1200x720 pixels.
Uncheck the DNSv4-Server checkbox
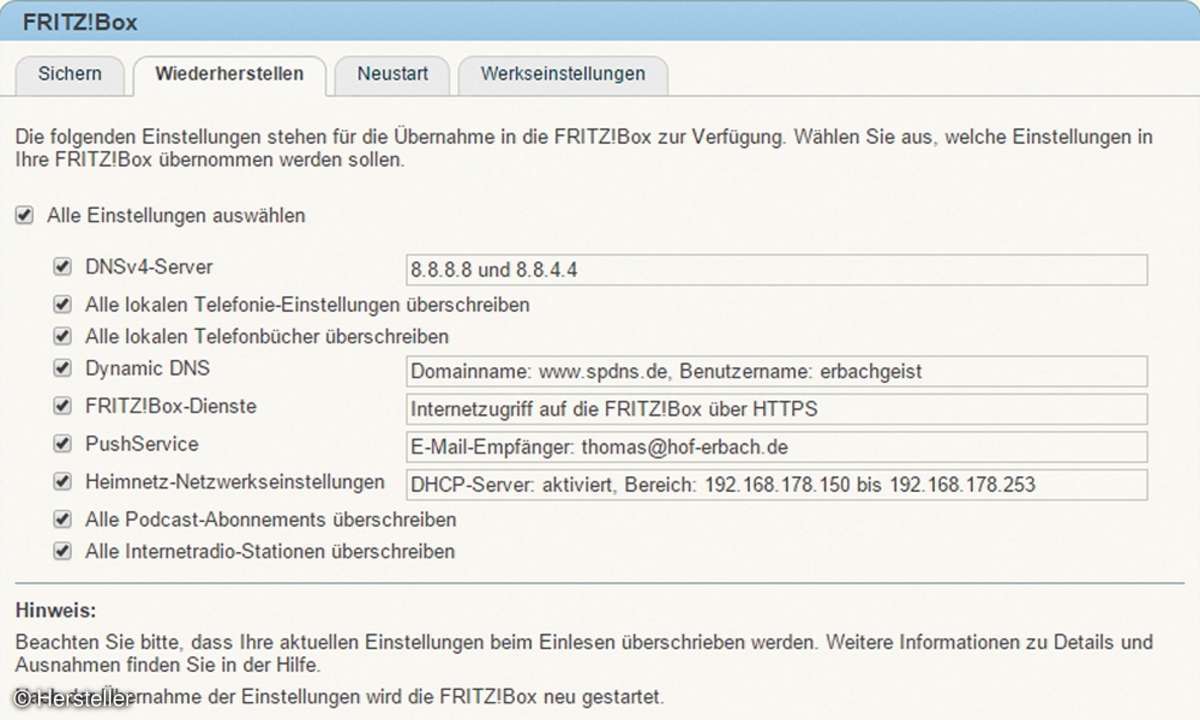(63, 267)
